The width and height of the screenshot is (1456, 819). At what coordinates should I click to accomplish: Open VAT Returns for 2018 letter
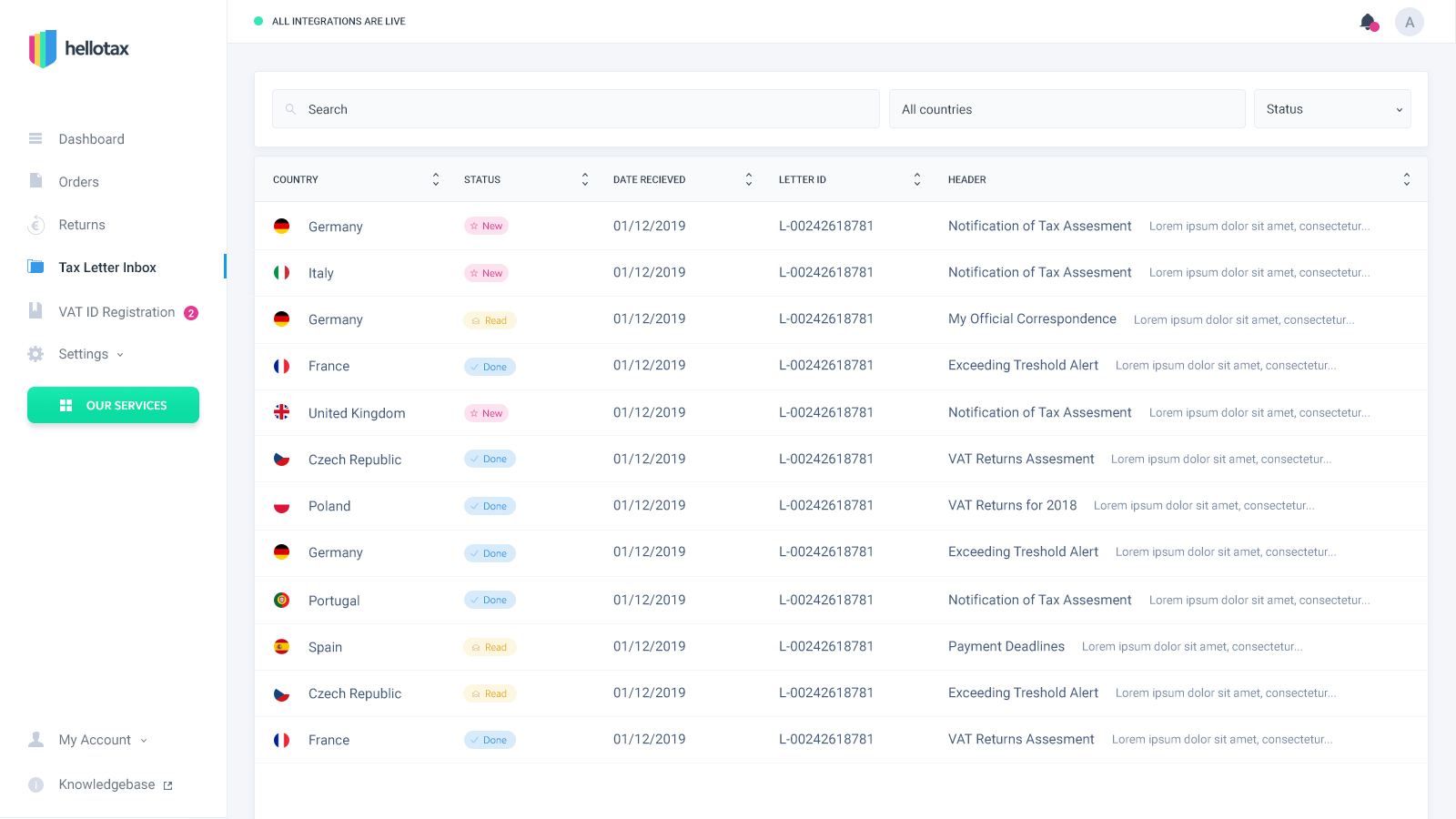click(x=1012, y=505)
